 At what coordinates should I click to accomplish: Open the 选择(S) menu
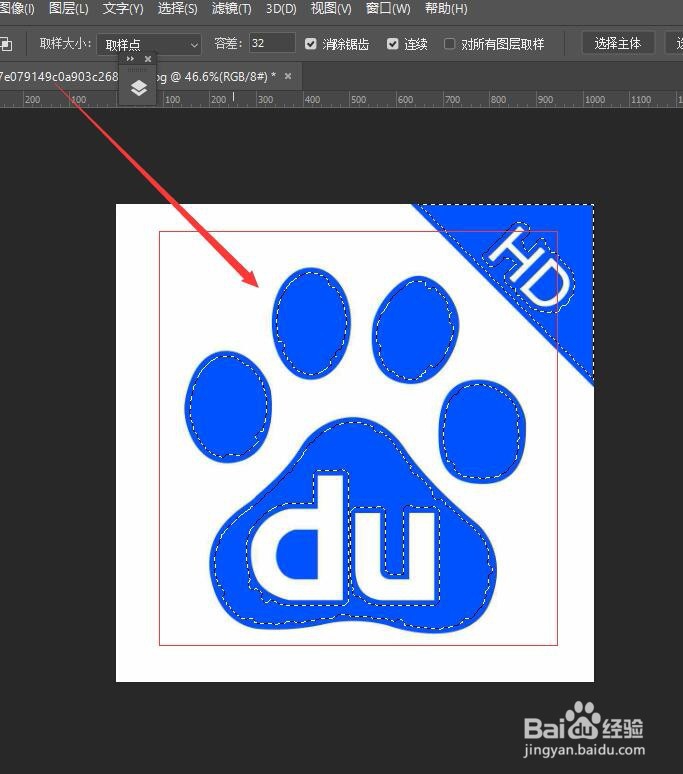tap(178, 8)
